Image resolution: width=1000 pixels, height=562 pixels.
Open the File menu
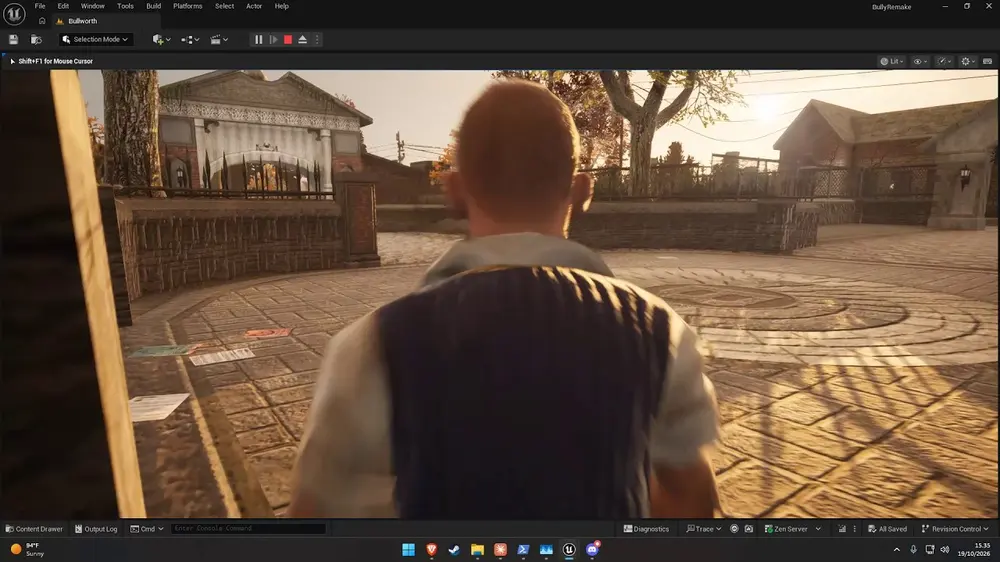tap(40, 6)
